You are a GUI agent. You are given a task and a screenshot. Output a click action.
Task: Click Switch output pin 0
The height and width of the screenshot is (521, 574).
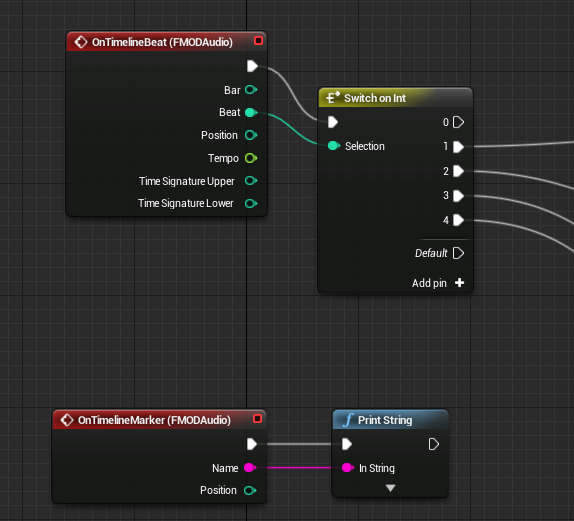pyautogui.click(x=458, y=122)
